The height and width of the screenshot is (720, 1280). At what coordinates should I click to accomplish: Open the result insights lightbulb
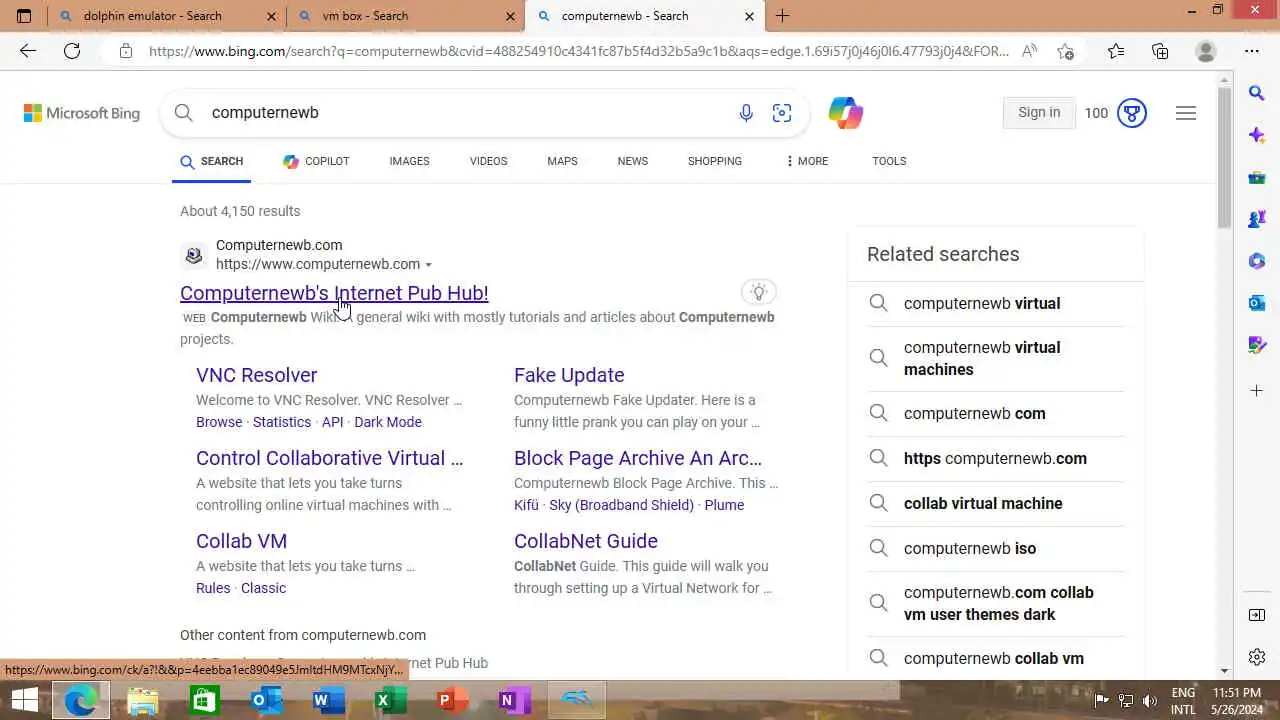pyautogui.click(x=759, y=292)
